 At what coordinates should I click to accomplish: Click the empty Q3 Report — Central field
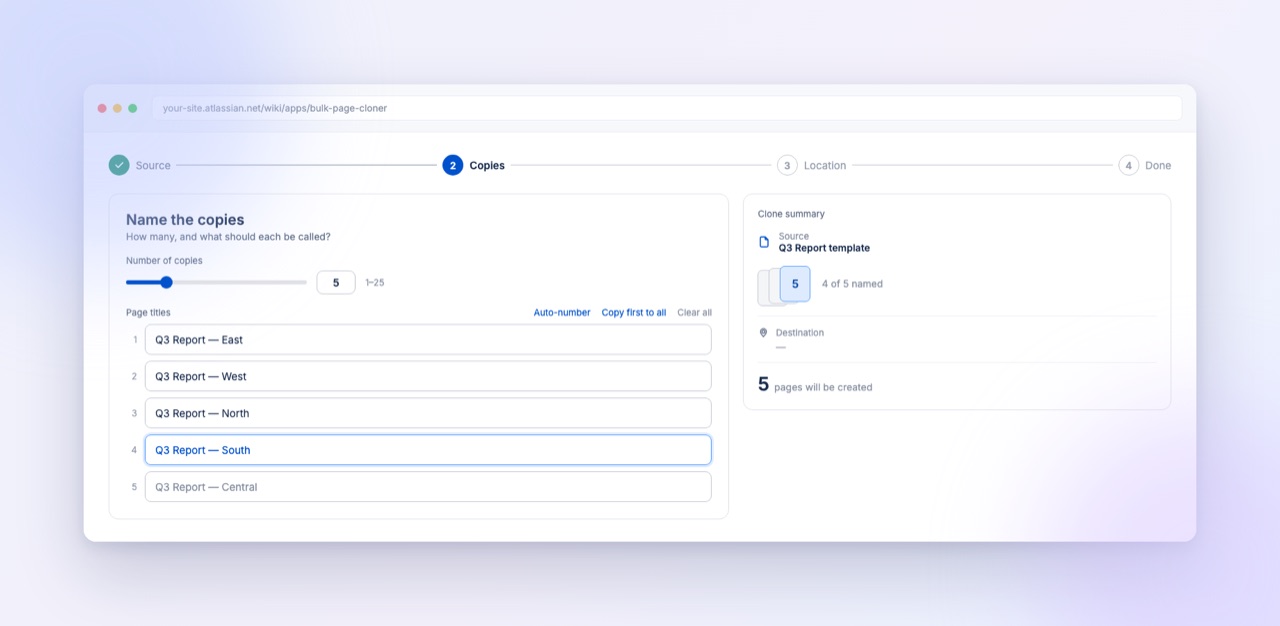click(428, 487)
